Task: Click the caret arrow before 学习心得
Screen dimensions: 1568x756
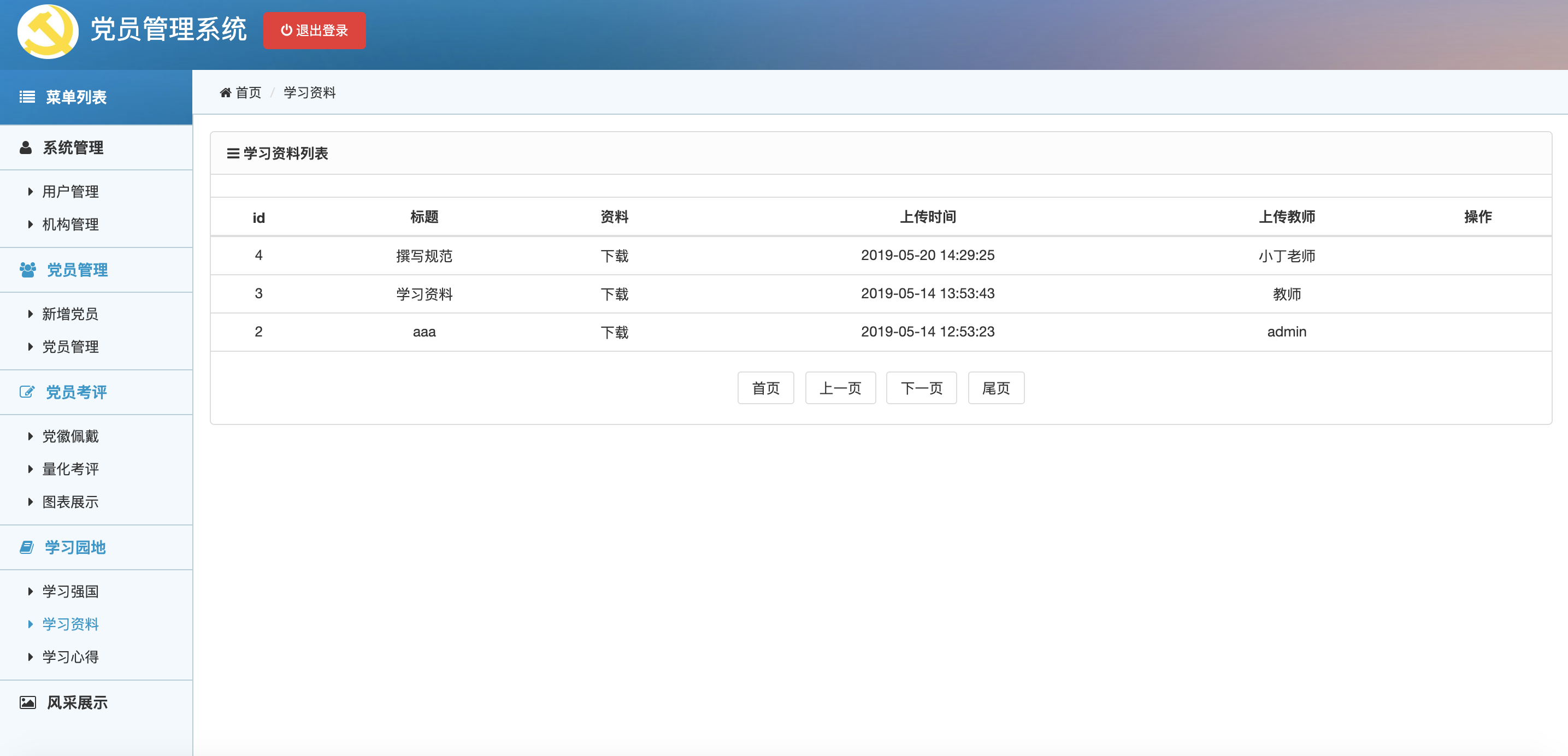Action: (x=31, y=657)
